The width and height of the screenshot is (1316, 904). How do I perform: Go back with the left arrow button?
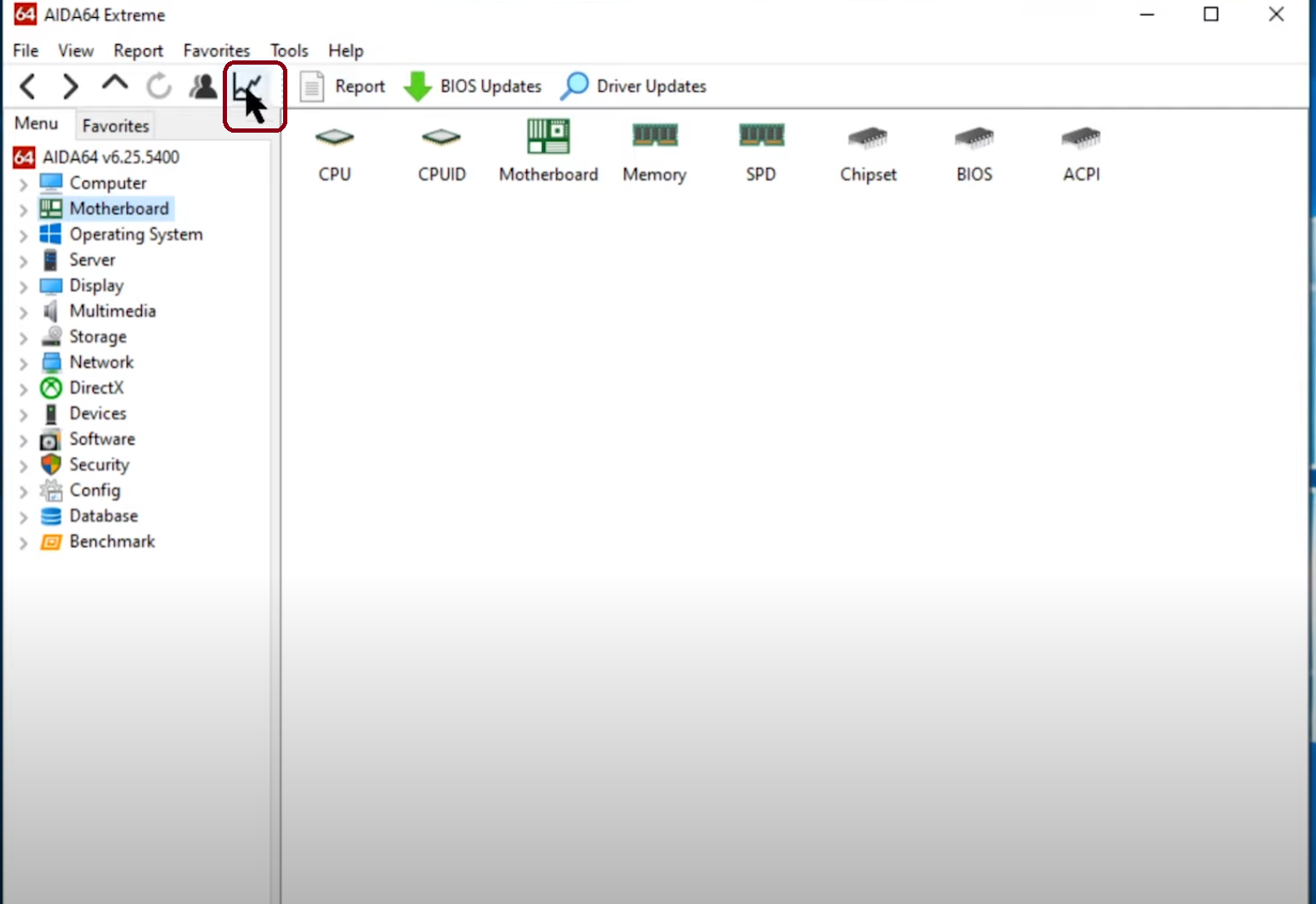click(28, 86)
